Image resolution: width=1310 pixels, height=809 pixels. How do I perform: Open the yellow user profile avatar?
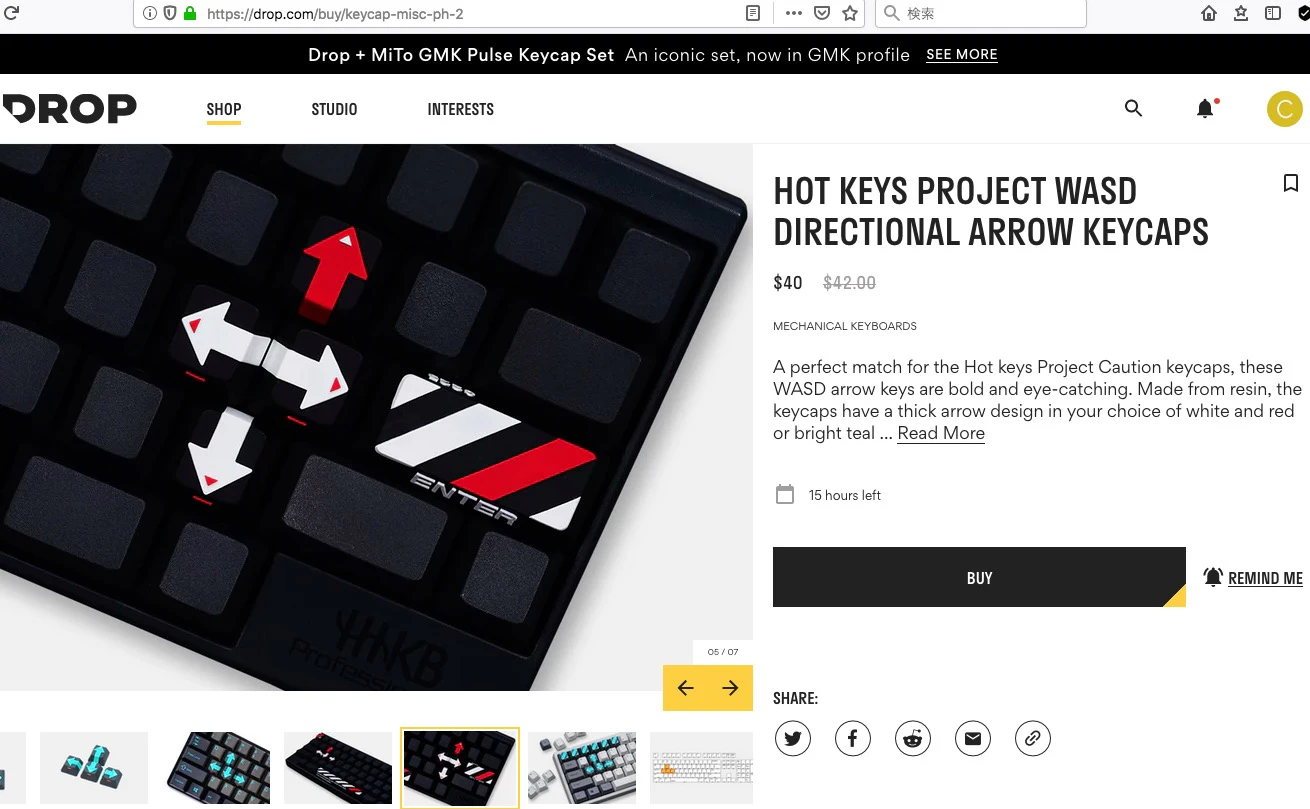coord(1284,109)
